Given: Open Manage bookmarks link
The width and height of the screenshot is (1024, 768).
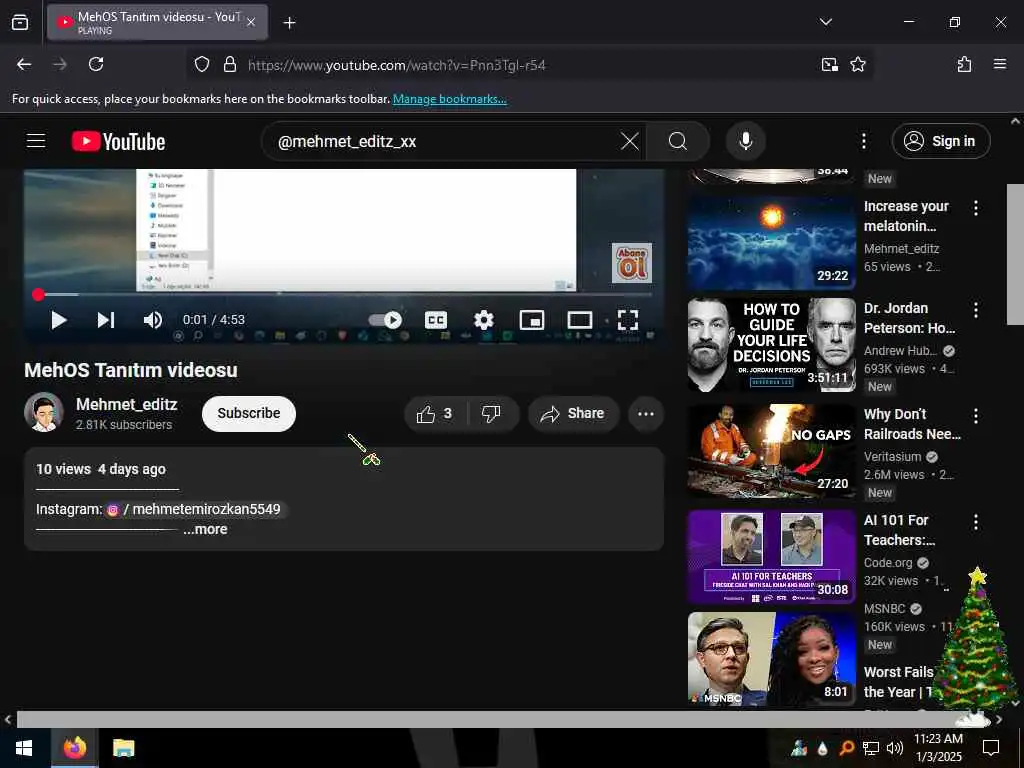Looking at the screenshot, I should (x=449, y=99).
